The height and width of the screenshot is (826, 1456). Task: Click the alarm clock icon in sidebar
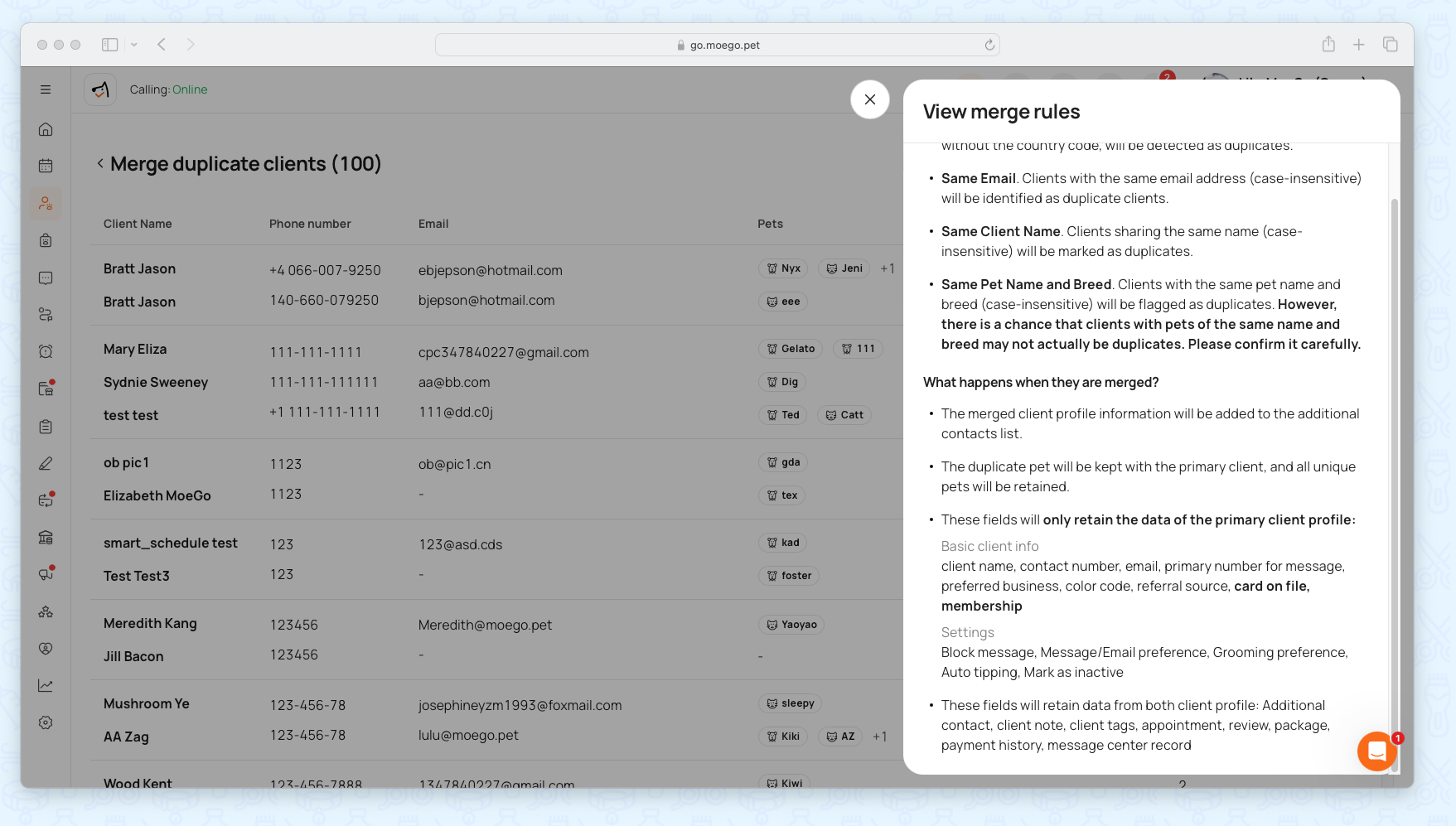[46, 351]
